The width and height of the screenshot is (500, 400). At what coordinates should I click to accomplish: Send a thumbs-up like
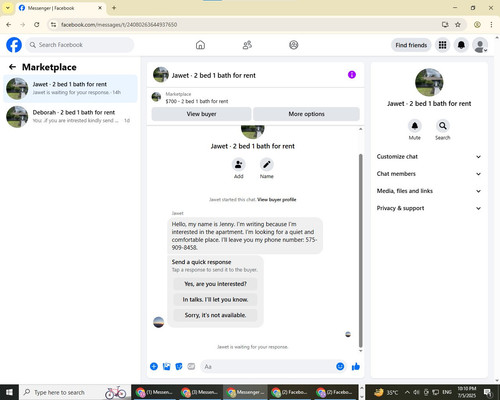coord(356,367)
